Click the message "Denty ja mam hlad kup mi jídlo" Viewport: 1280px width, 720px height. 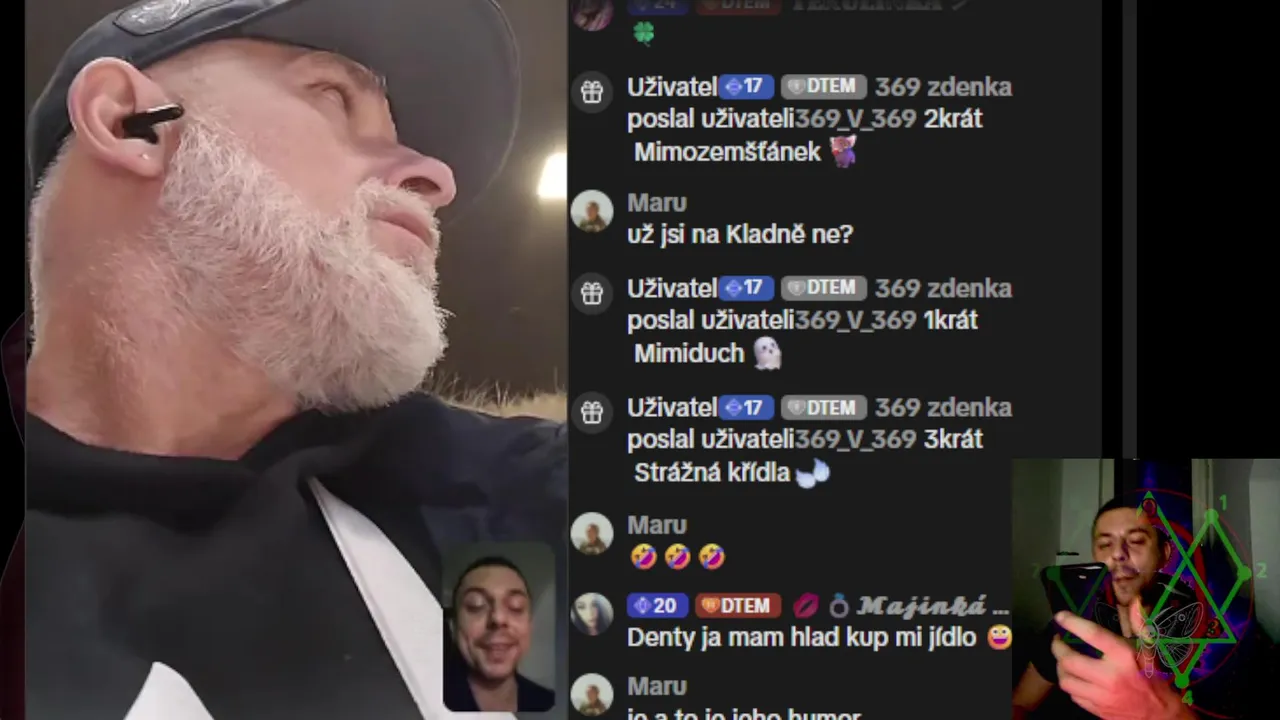click(802, 637)
